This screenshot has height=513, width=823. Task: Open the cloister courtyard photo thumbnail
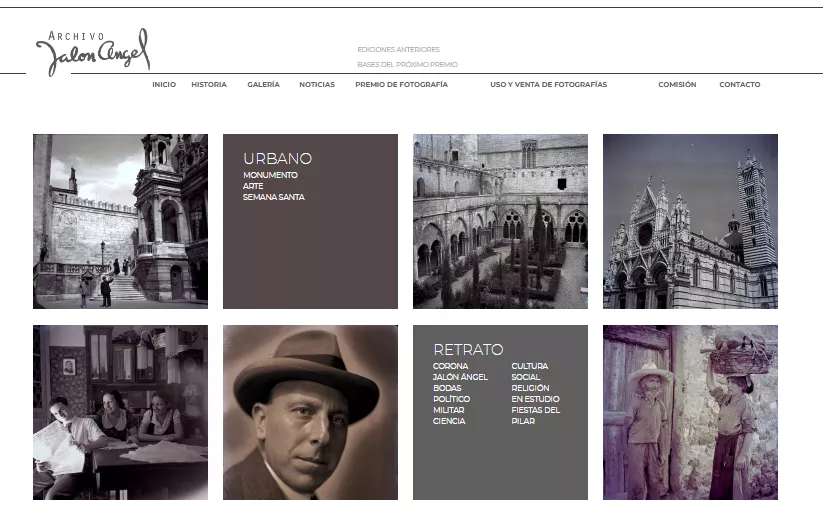click(x=500, y=221)
